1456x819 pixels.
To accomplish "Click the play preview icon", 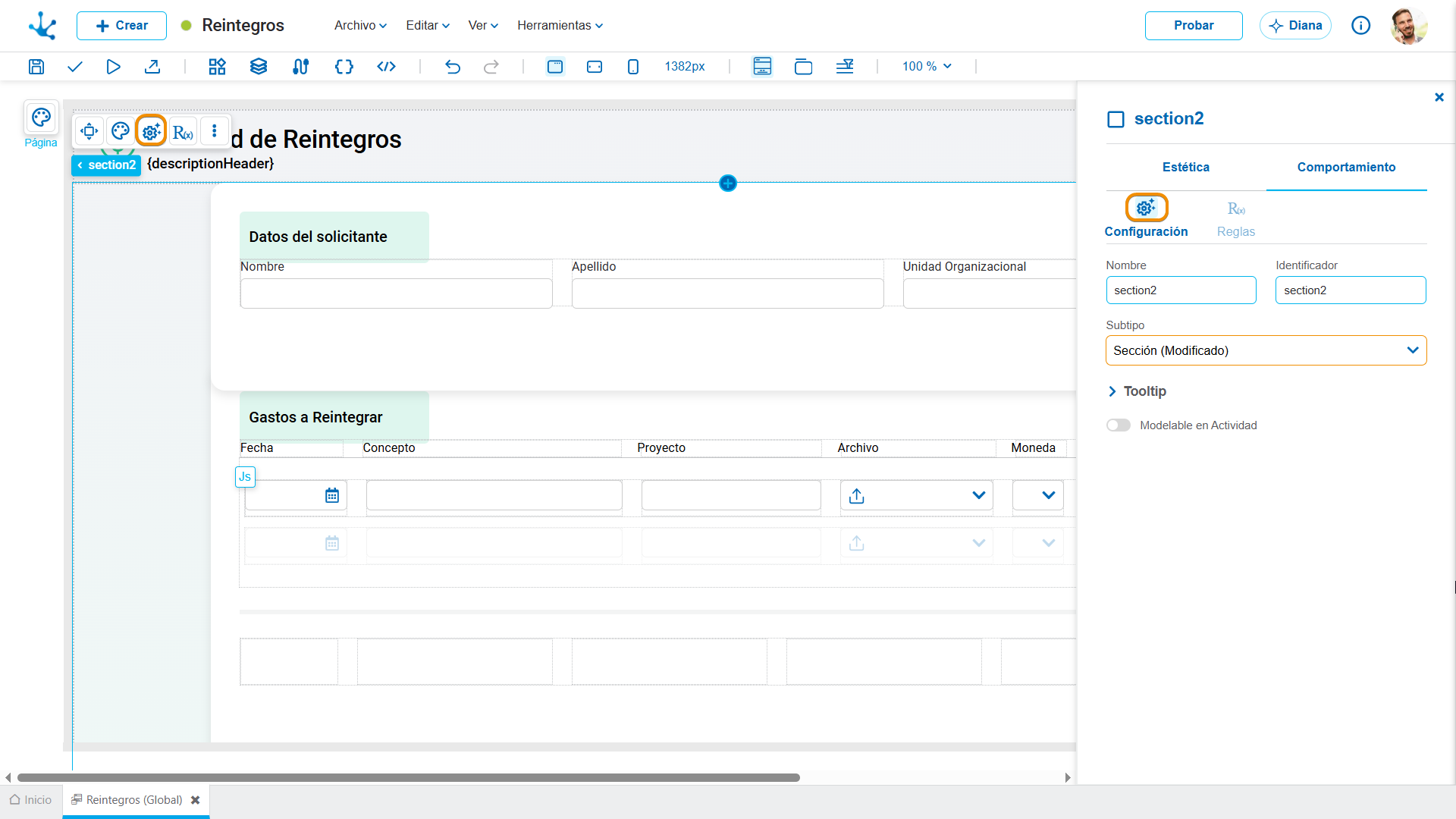I will (113, 67).
